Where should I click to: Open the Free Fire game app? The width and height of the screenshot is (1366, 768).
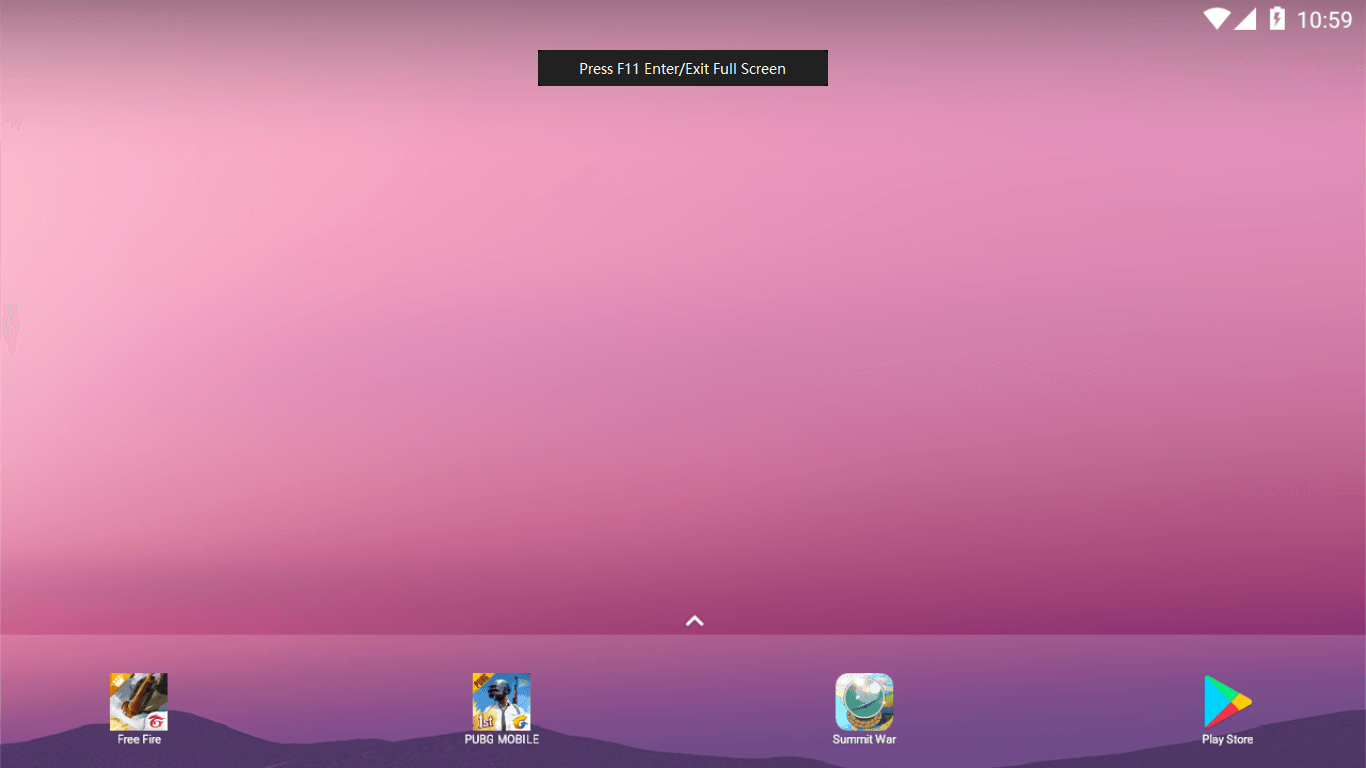coord(139,702)
